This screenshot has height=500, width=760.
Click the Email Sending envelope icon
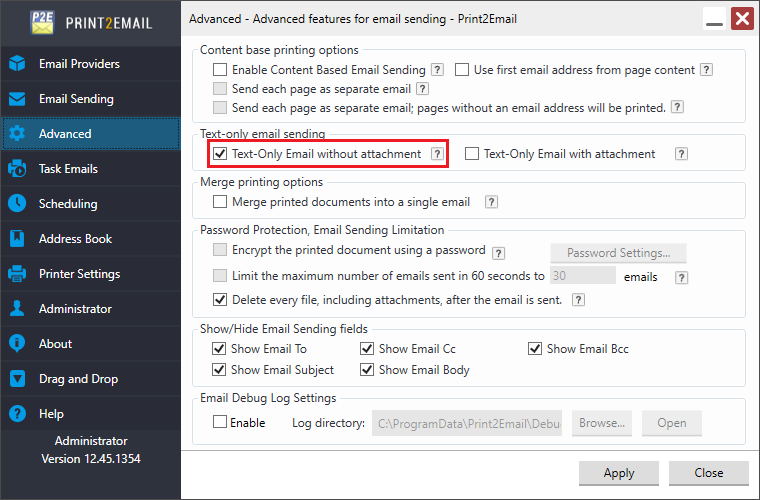(17, 99)
